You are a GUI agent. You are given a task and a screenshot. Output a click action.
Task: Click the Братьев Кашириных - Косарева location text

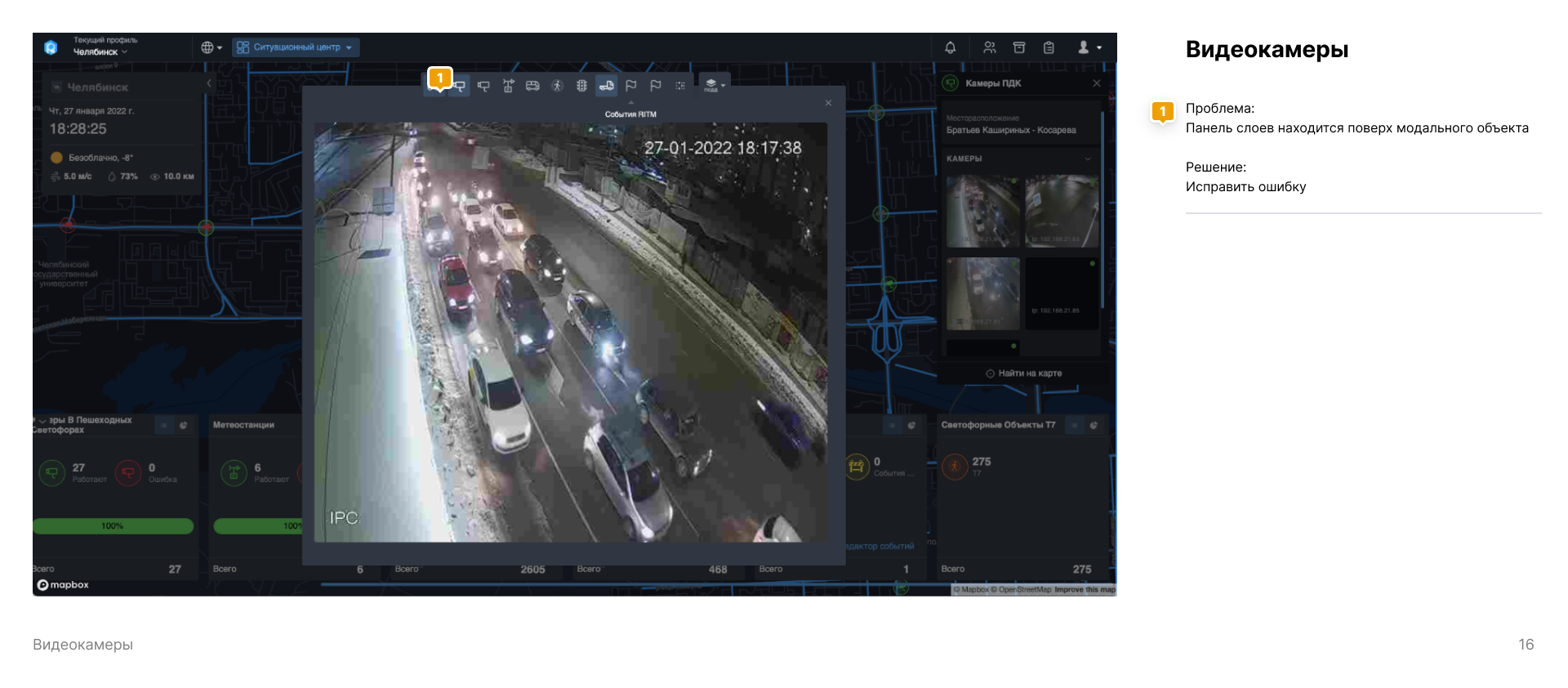click(1011, 131)
